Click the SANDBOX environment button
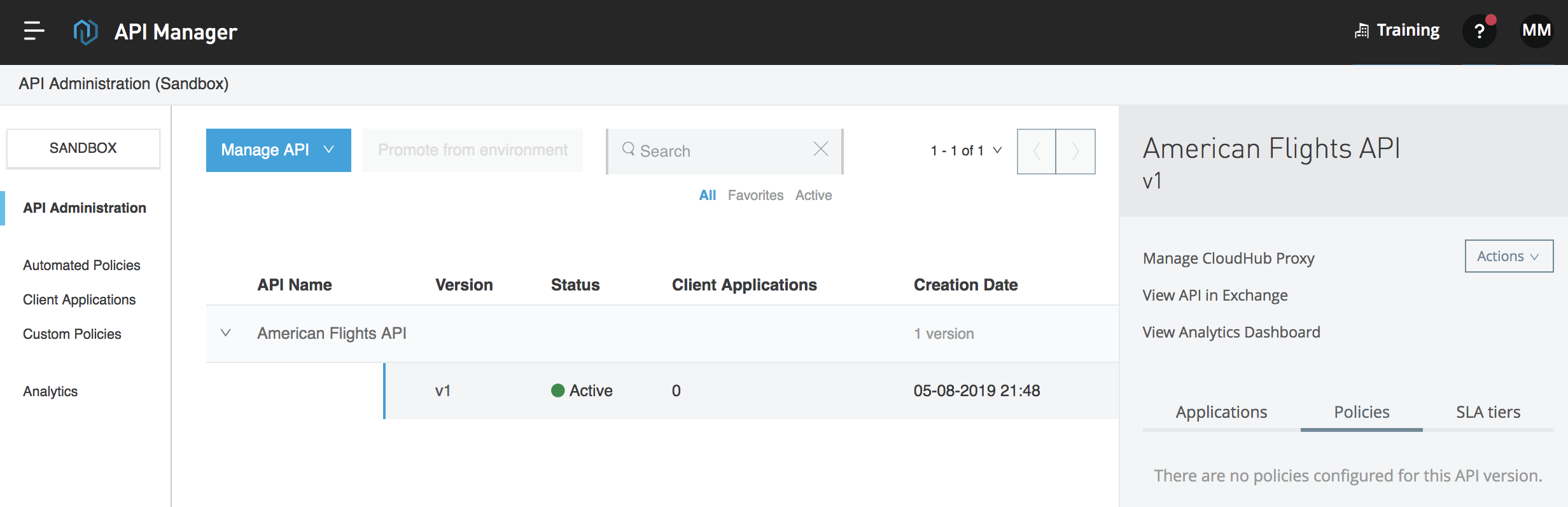This screenshot has height=507, width=1568. coord(83,148)
